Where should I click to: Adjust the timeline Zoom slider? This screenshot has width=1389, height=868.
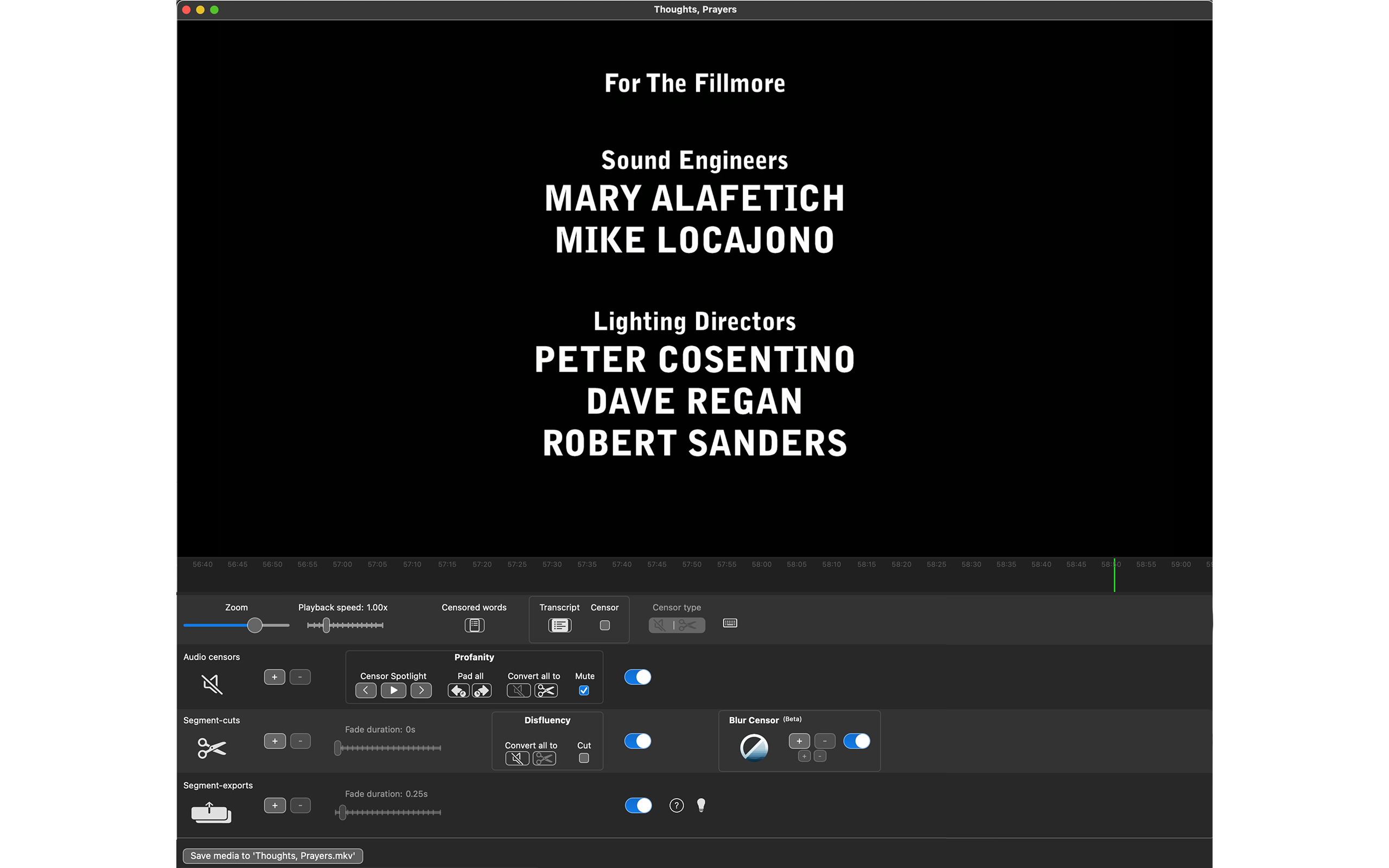click(237, 625)
